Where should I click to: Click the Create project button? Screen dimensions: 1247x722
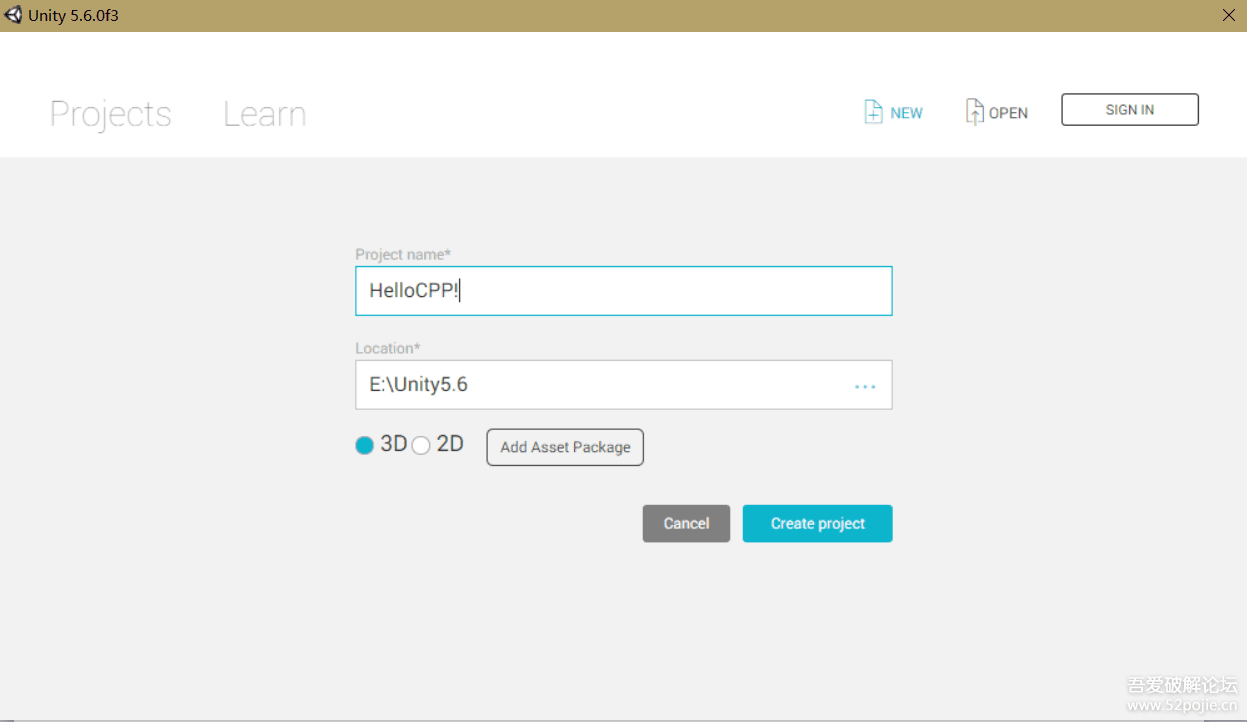coord(817,524)
